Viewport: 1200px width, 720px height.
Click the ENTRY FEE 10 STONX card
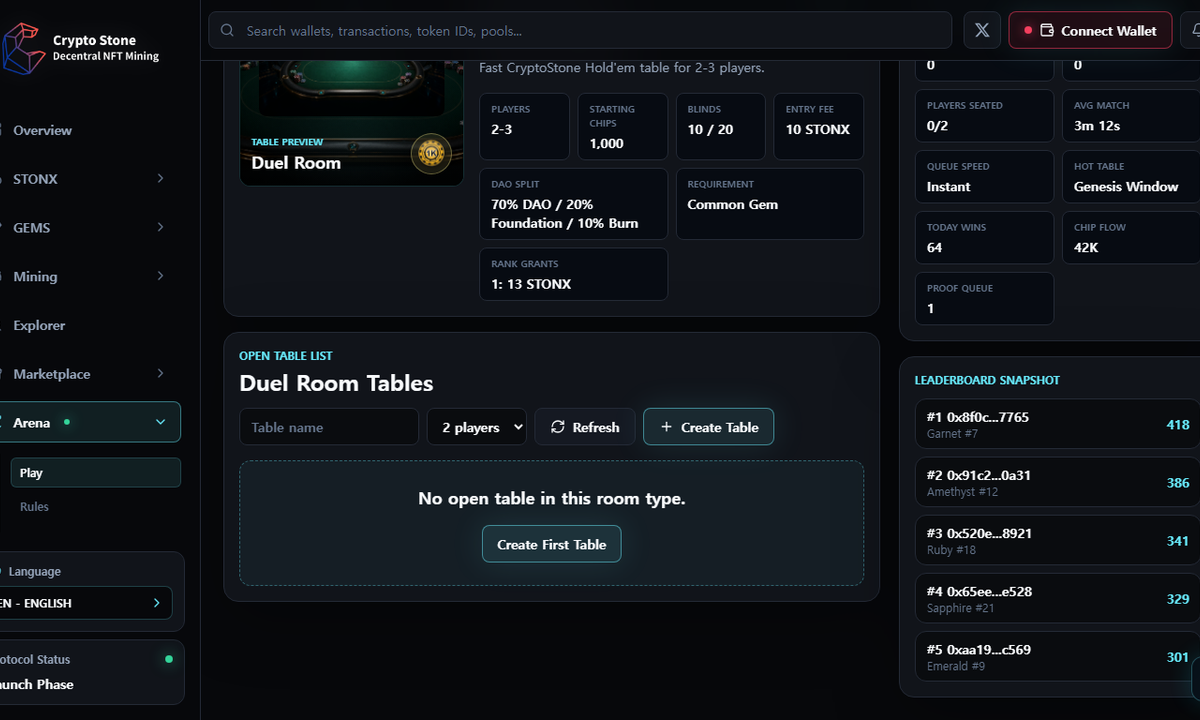click(819, 127)
